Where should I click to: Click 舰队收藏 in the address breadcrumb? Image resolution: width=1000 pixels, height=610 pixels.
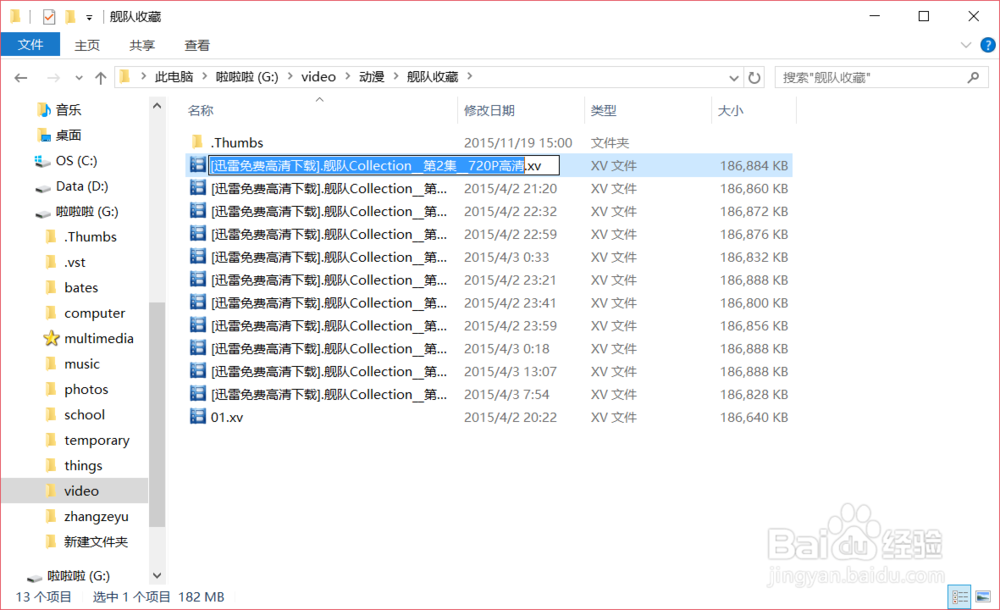coord(432,77)
